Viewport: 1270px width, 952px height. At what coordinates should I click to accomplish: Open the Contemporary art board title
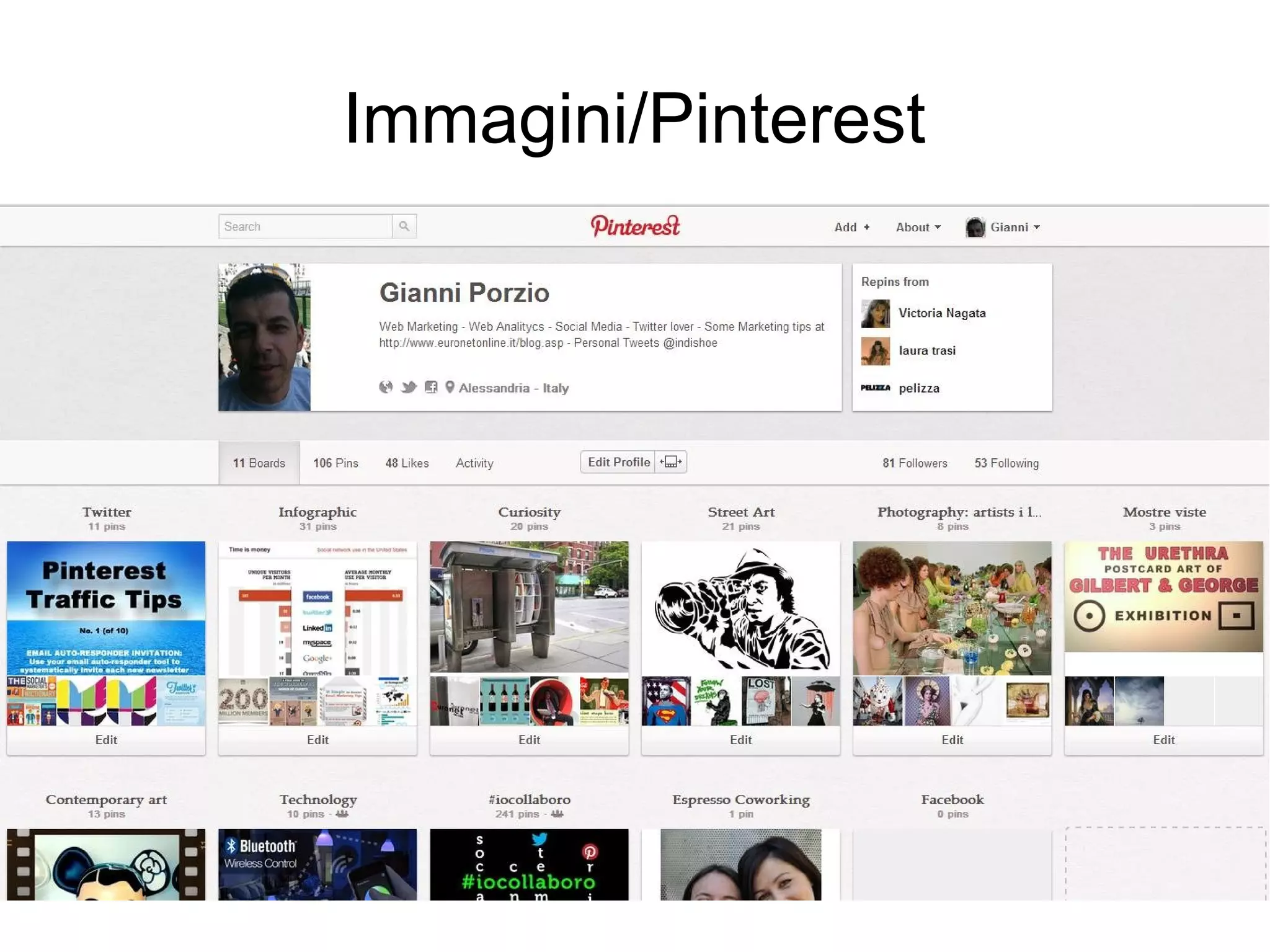[106, 800]
